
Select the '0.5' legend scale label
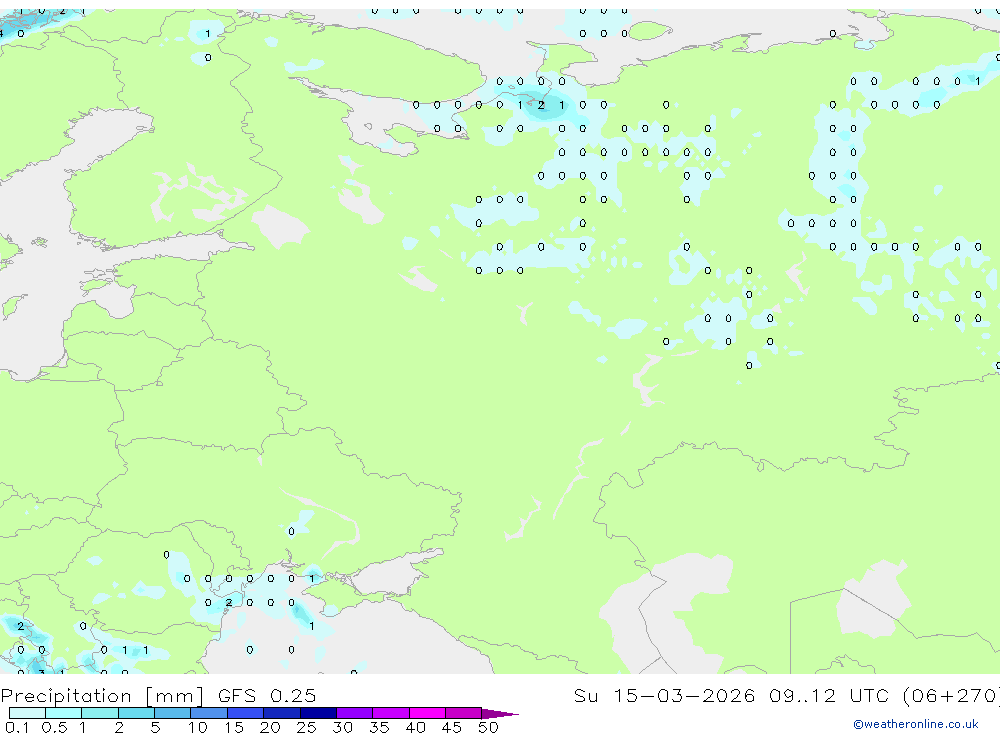(x=54, y=727)
